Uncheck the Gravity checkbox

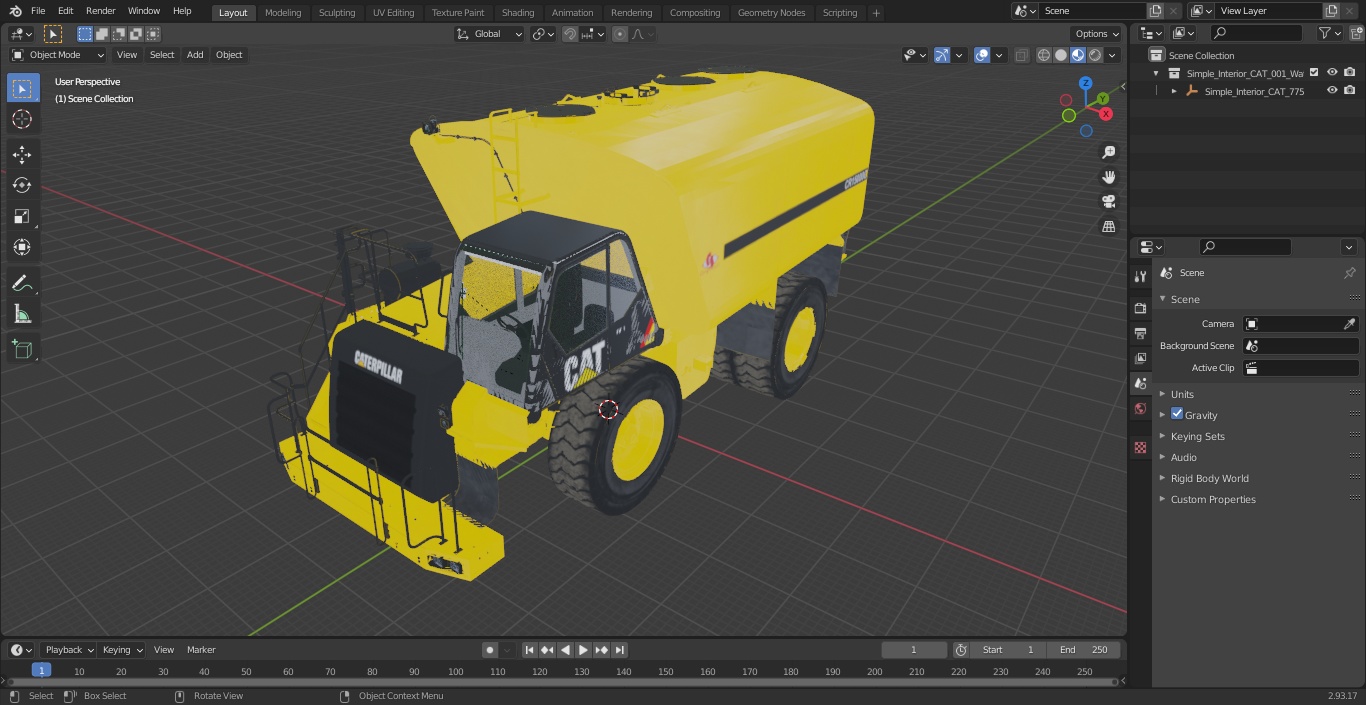tap(1177, 414)
